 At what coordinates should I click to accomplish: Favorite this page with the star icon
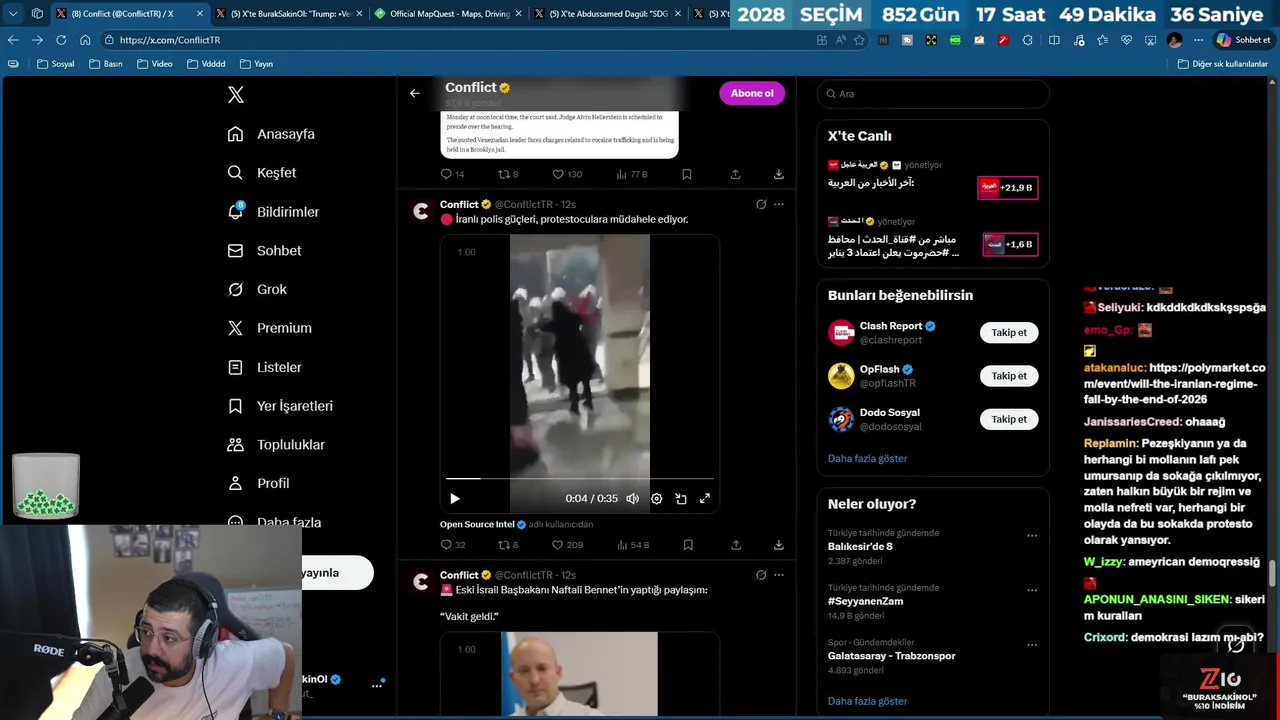coord(859,40)
